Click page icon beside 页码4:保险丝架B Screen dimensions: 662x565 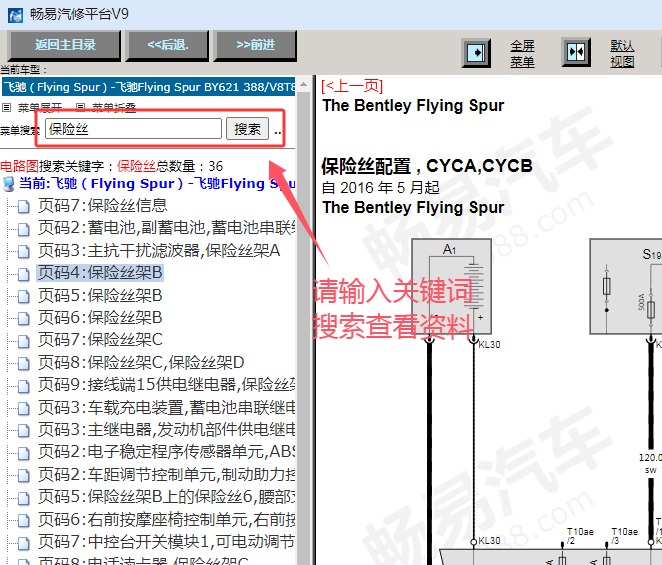point(24,274)
